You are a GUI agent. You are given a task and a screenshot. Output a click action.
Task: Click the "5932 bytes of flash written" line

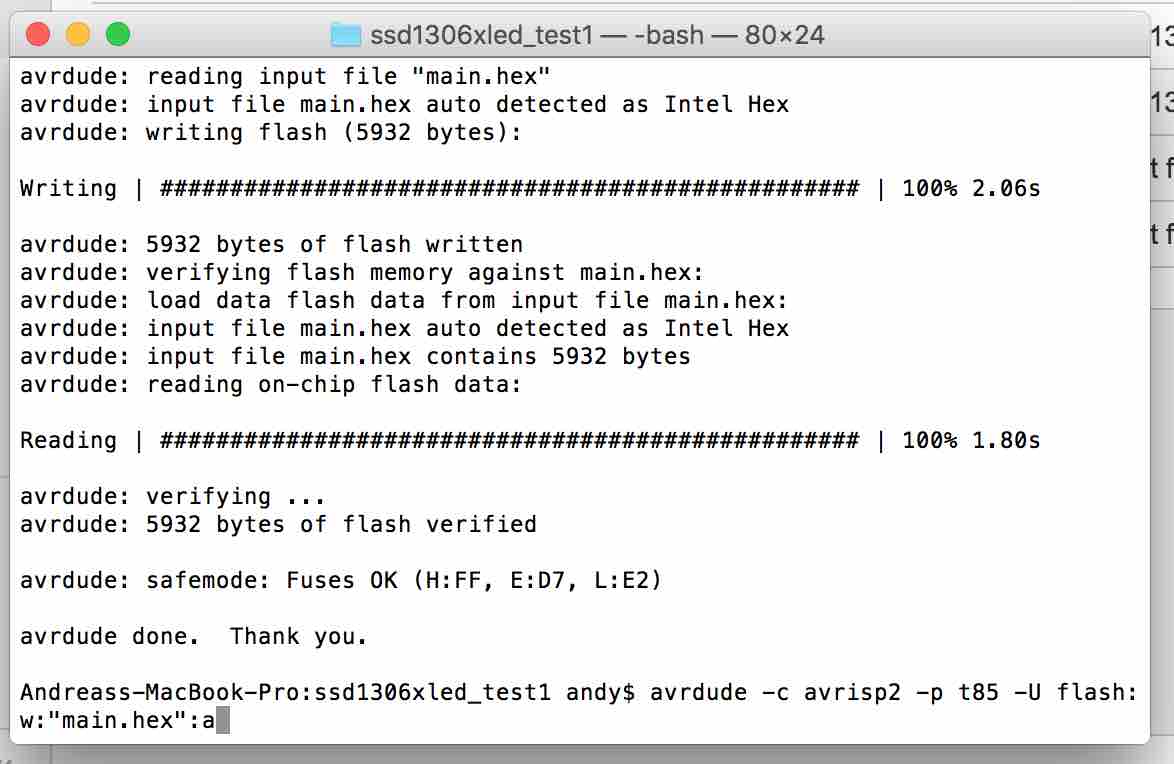(271, 244)
